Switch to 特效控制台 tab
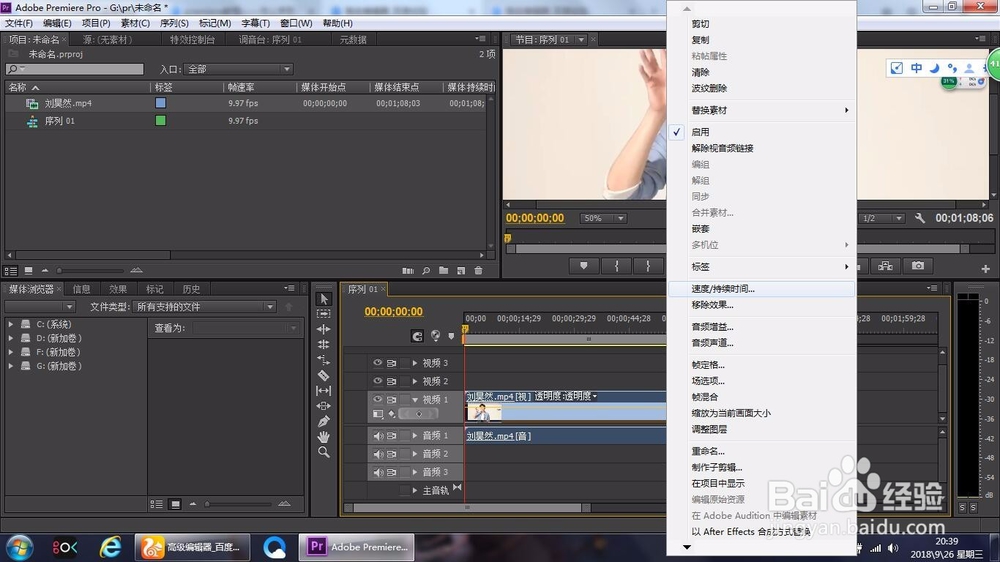This screenshot has height=562, width=1000. (x=192, y=40)
